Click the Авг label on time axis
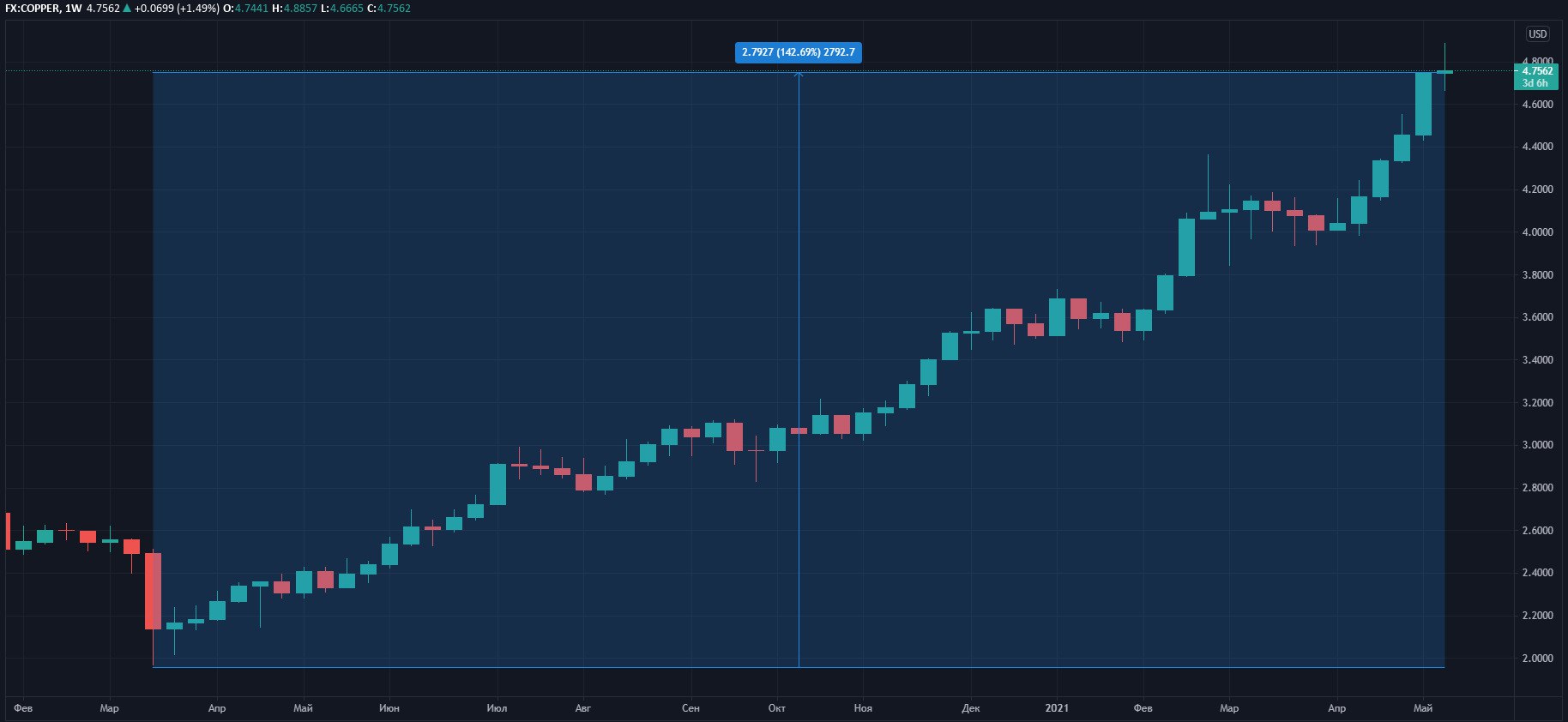The width and height of the screenshot is (1568, 722). tap(583, 708)
